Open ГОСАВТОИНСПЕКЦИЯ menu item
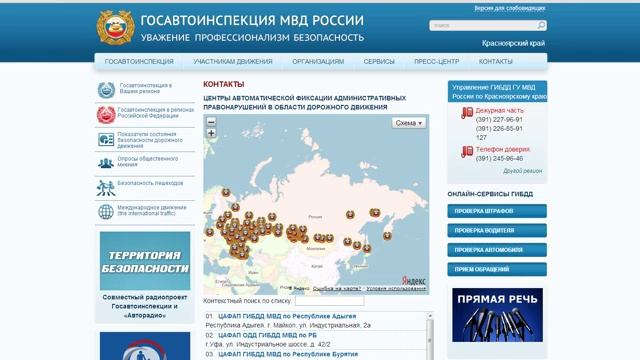The height and width of the screenshot is (360, 640). click(x=139, y=62)
